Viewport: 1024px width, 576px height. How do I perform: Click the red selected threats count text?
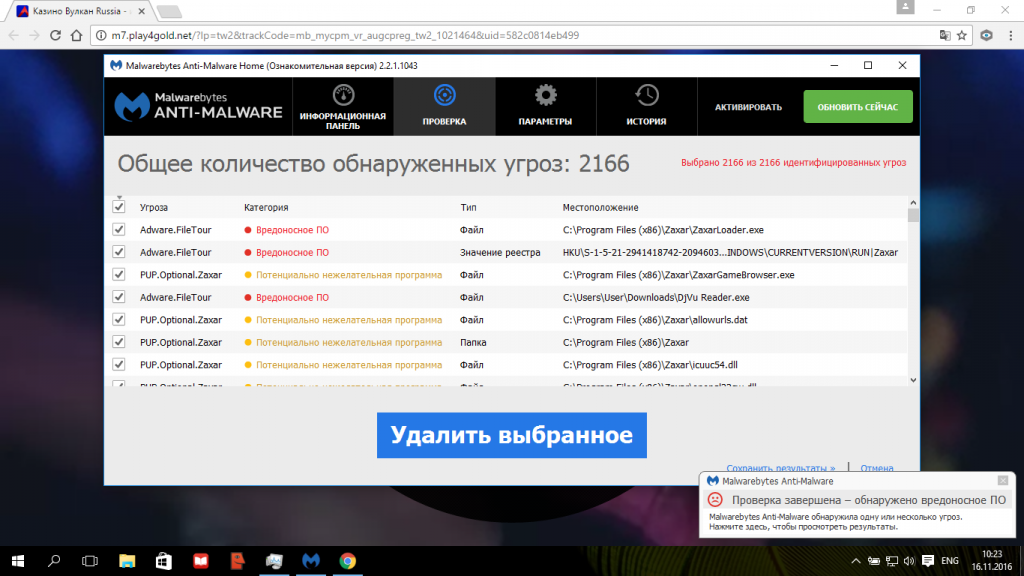click(793, 163)
